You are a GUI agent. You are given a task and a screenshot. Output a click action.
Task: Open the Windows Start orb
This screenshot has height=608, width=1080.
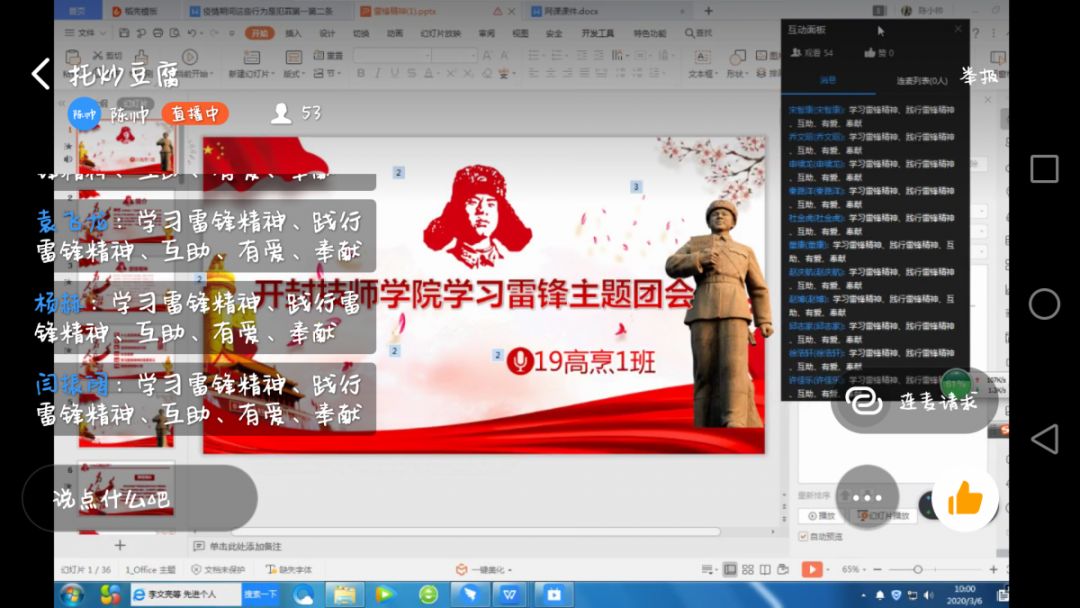pyautogui.click(x=72, y=594)
